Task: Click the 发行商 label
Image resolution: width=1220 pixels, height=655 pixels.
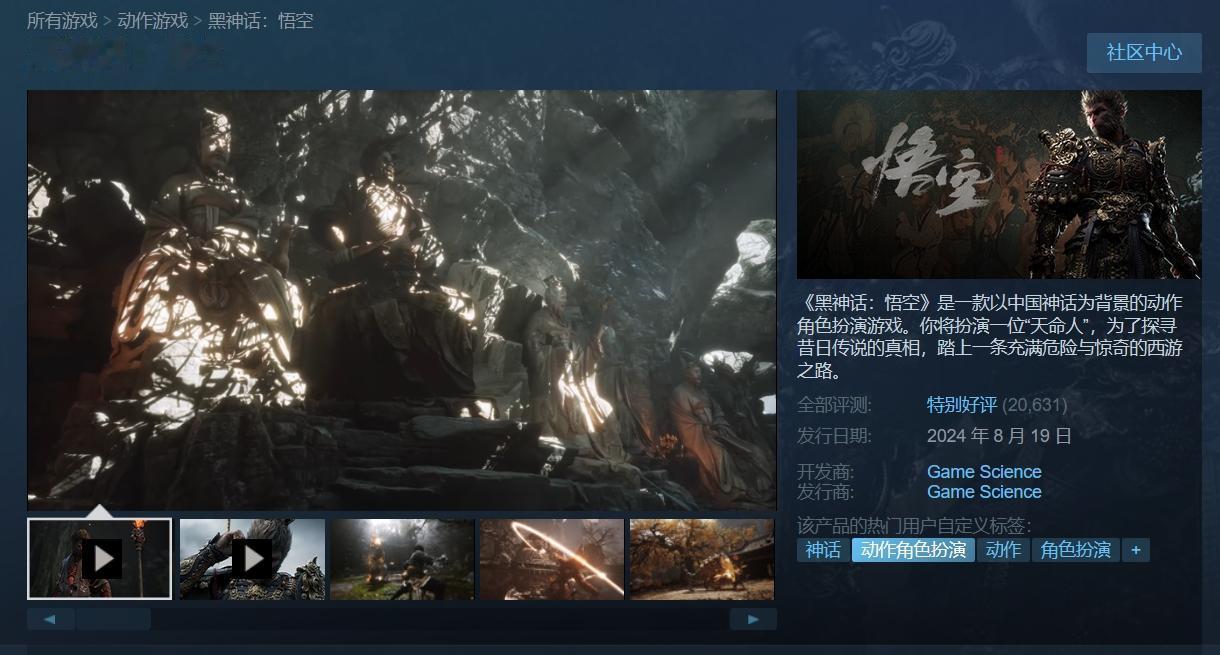Action: pos(825,492)
